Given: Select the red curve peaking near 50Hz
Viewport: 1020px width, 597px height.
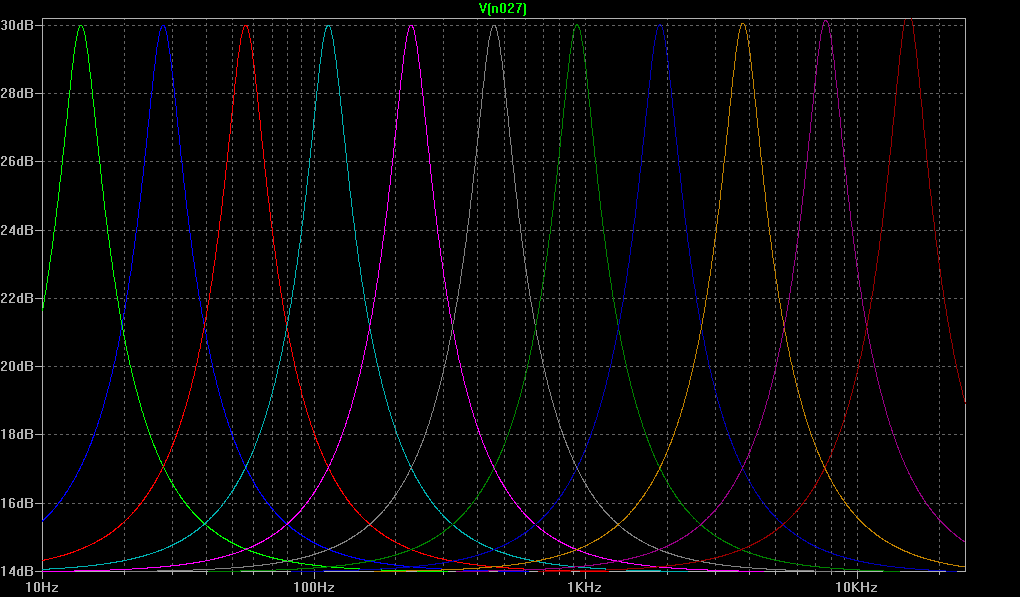Looking at the screenshot, I should pos(244,30).
